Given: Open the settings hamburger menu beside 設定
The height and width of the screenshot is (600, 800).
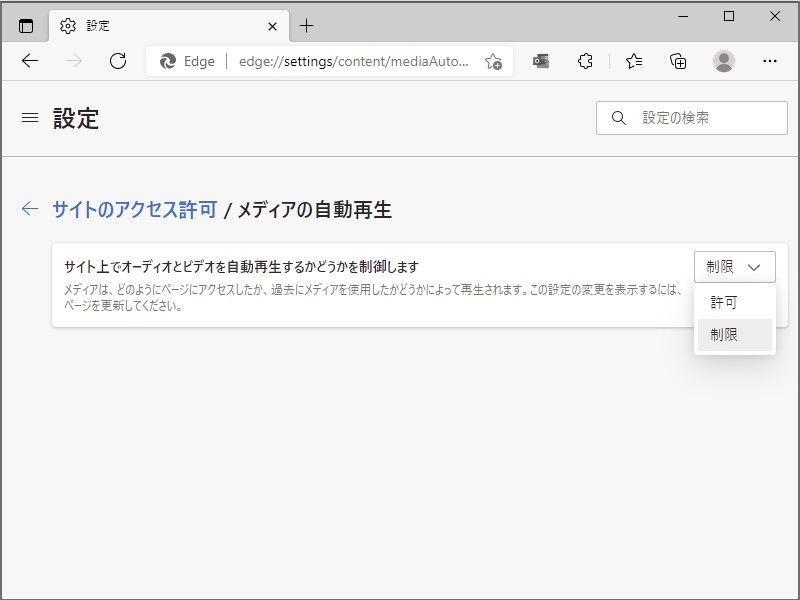Looking at the screenshot, I should tap(29, 117).
